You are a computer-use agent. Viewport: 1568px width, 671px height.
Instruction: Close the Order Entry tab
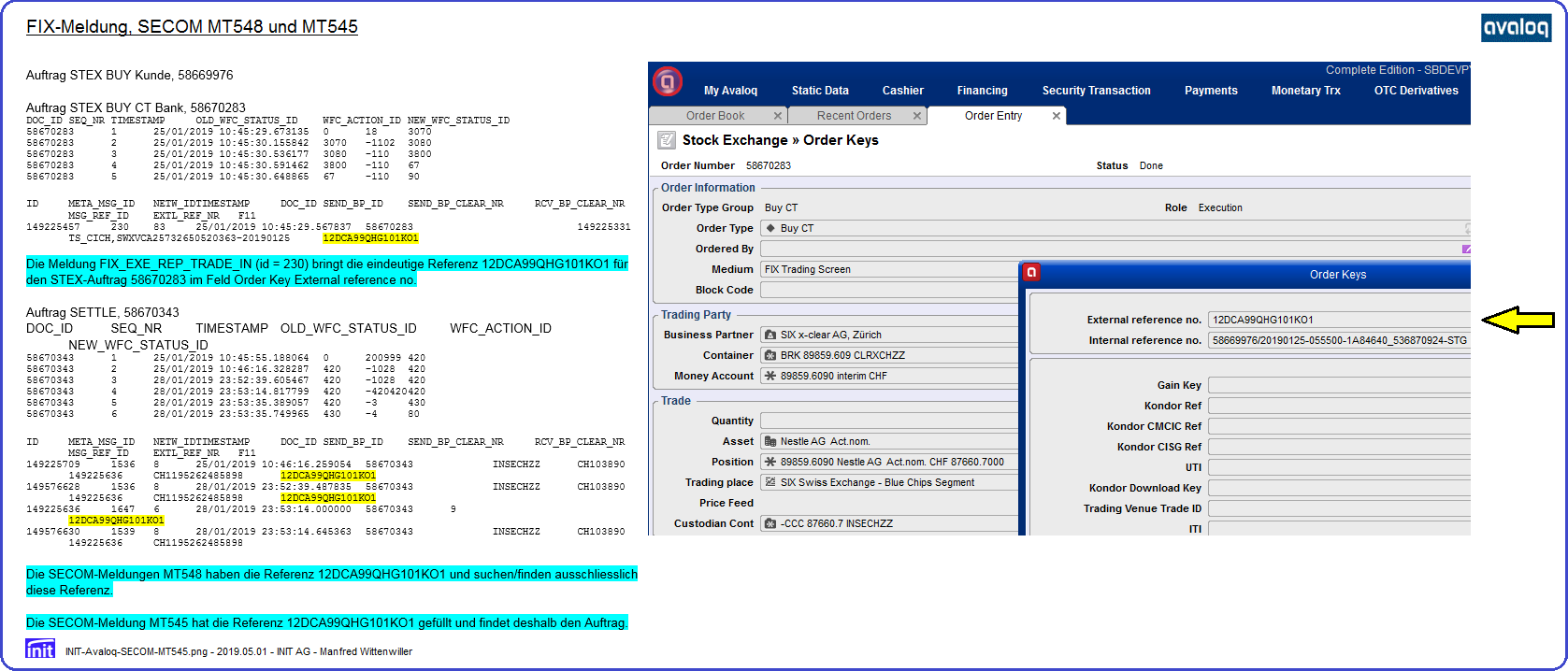1057,116
